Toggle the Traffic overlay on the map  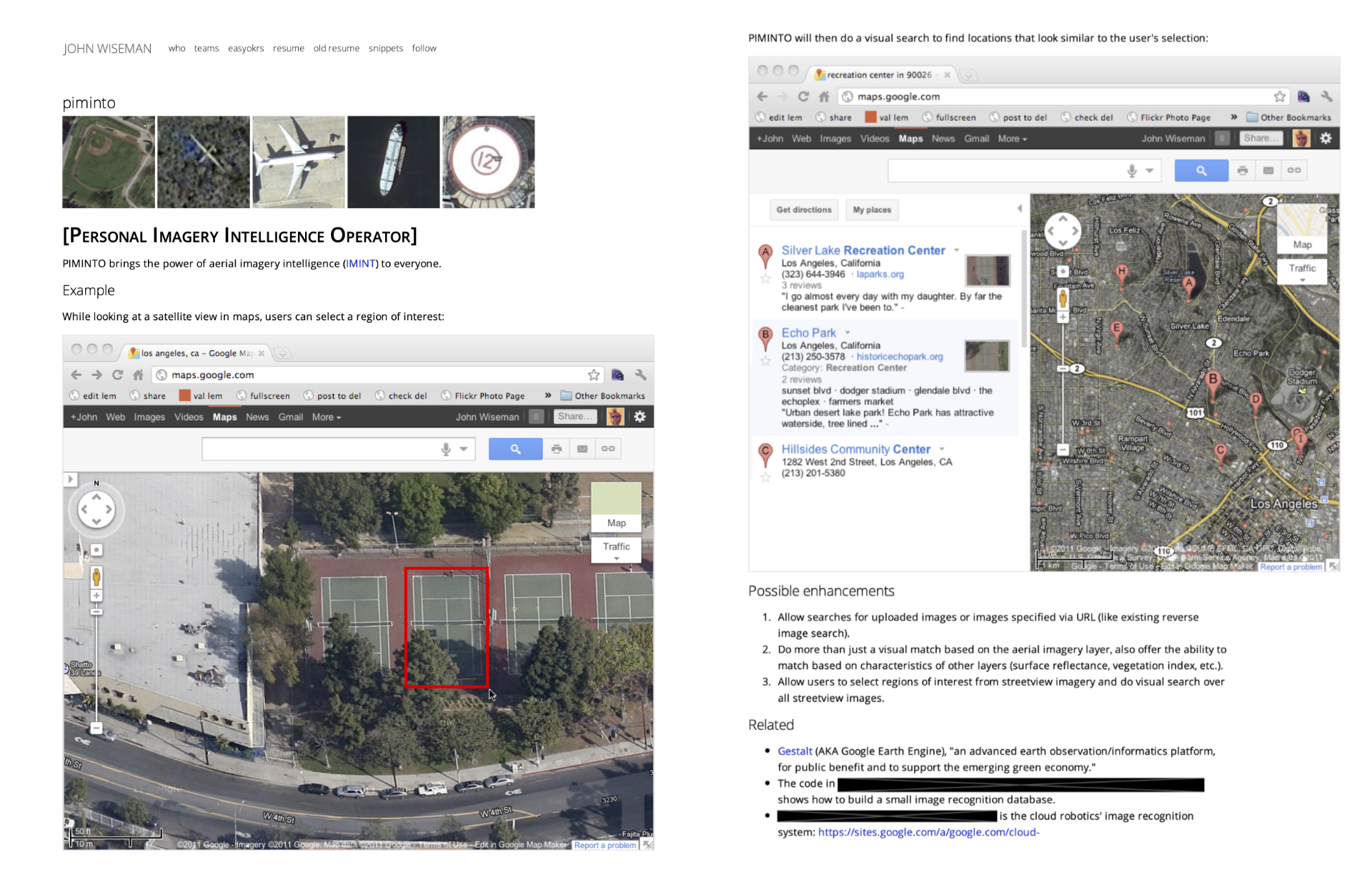coord(1302,269)
